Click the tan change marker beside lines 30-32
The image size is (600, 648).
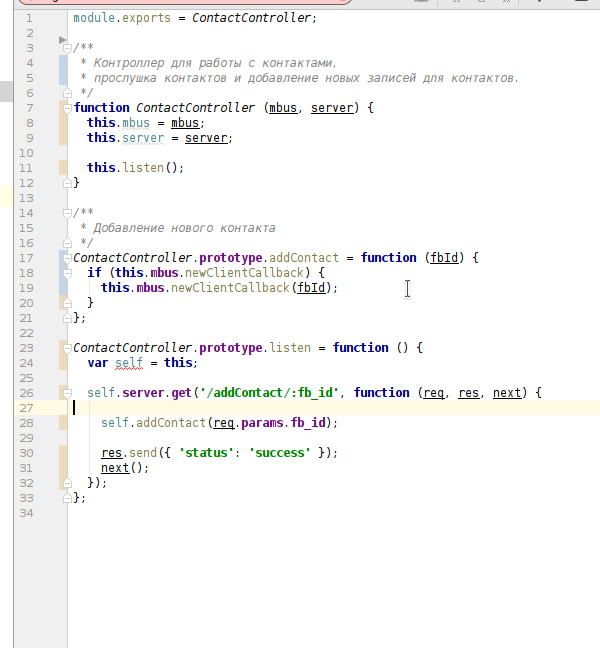click(63, 468)
